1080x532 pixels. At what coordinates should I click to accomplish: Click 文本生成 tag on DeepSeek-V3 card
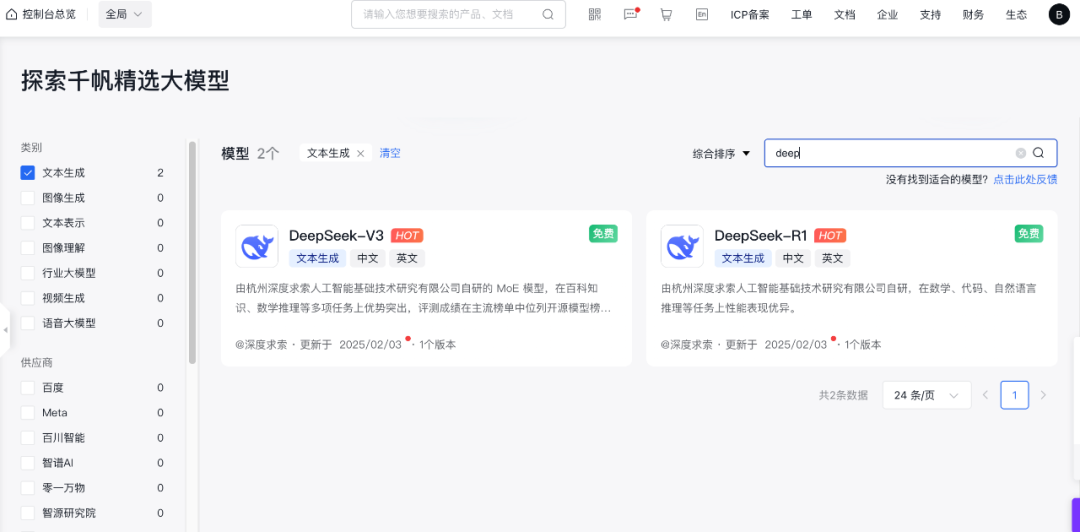pyautogui.click(x=318, y=258)
